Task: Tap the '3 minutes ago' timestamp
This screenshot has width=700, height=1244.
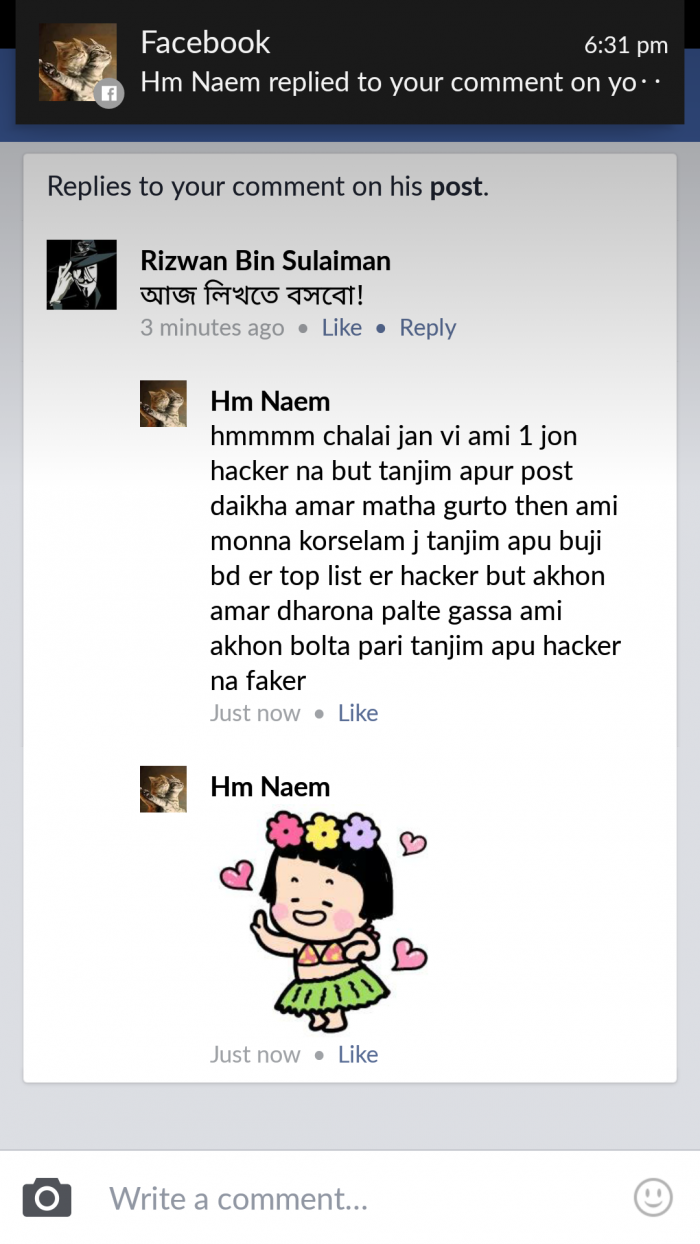Action: 212,328
